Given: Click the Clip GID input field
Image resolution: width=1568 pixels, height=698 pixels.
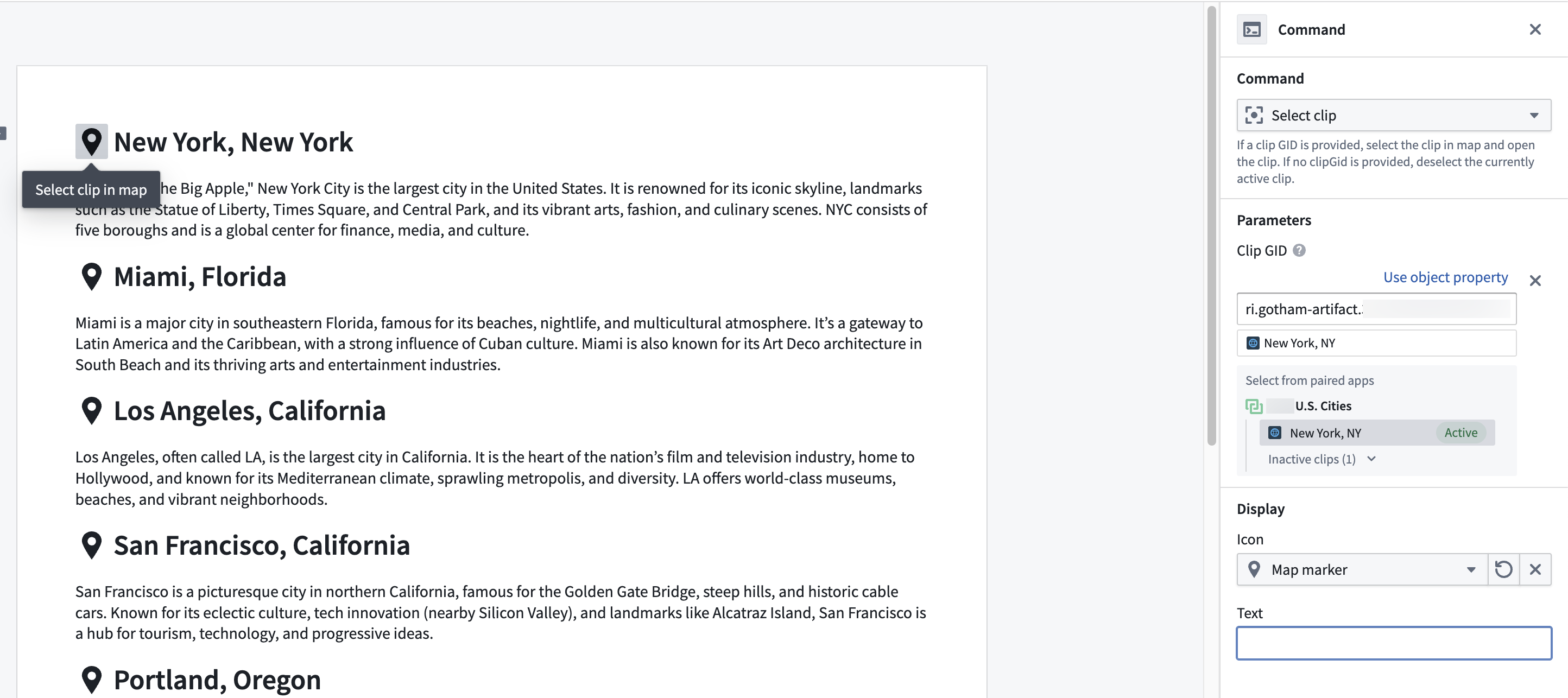Looking at the screenshot, I should (x=1376, y=309).
